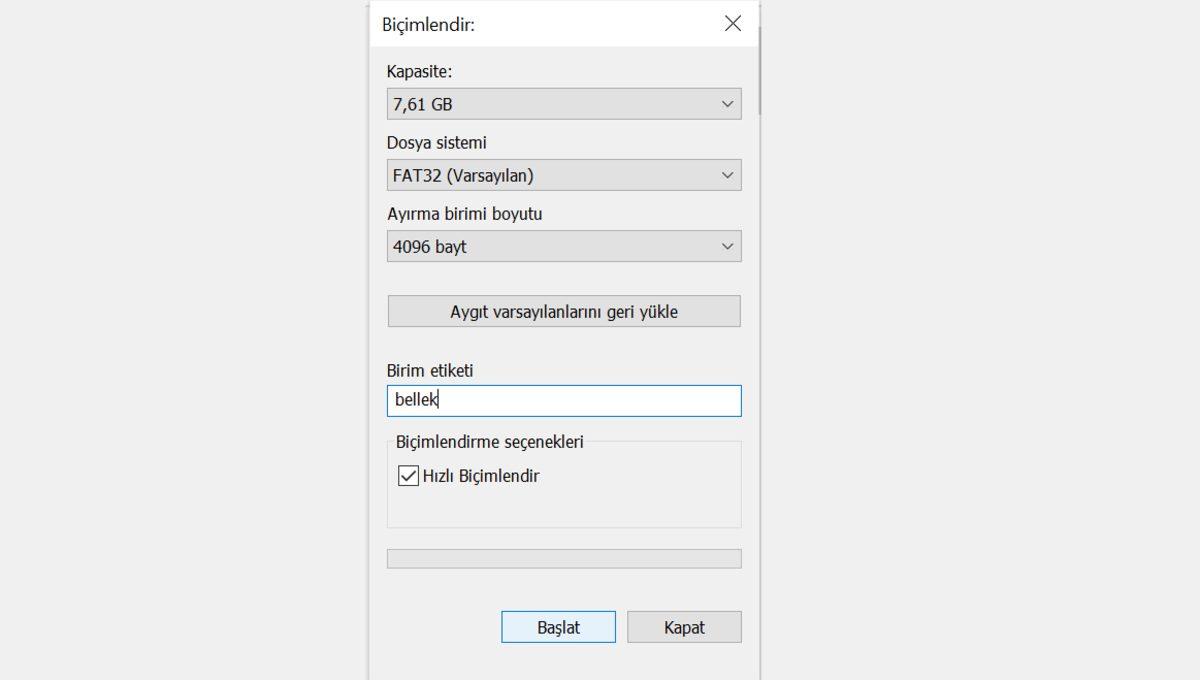Click the Biçimlendirme seçenekleri group heading
Screen dimensions: 1200x680
point(490,441)
